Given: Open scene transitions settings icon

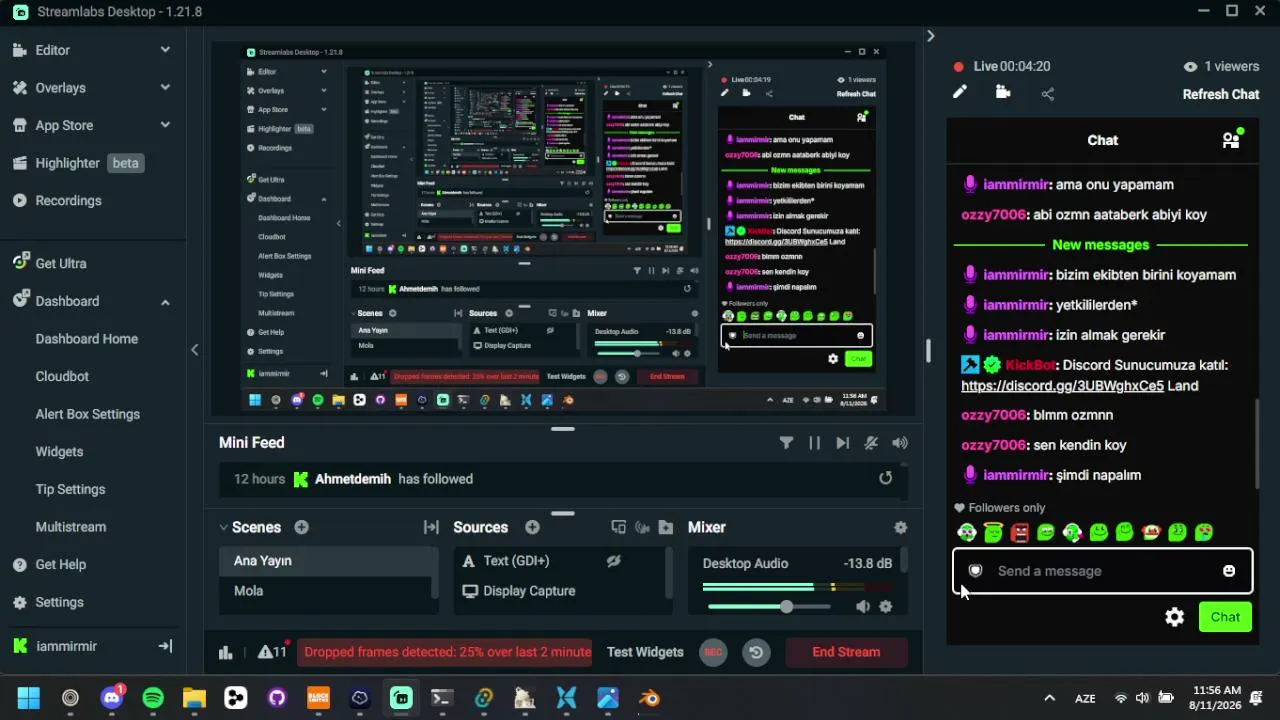Looking at the screenshot, I should [x=431, y=527].
